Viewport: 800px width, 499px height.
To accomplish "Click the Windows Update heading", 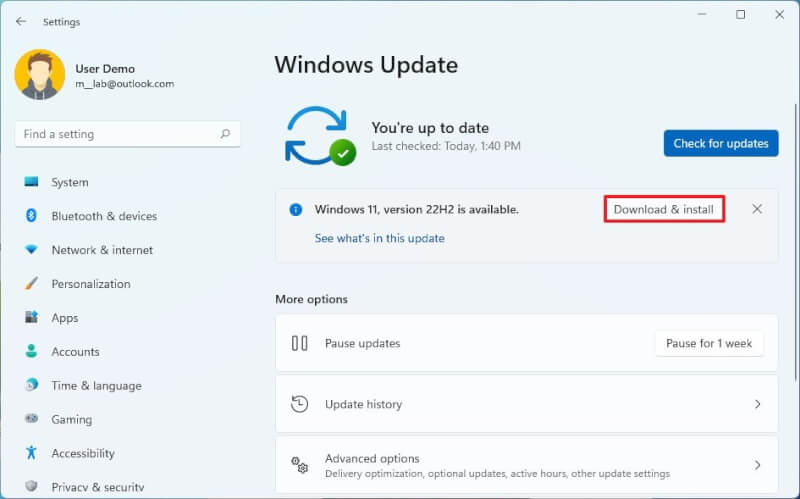I will (x=366, y=65).
